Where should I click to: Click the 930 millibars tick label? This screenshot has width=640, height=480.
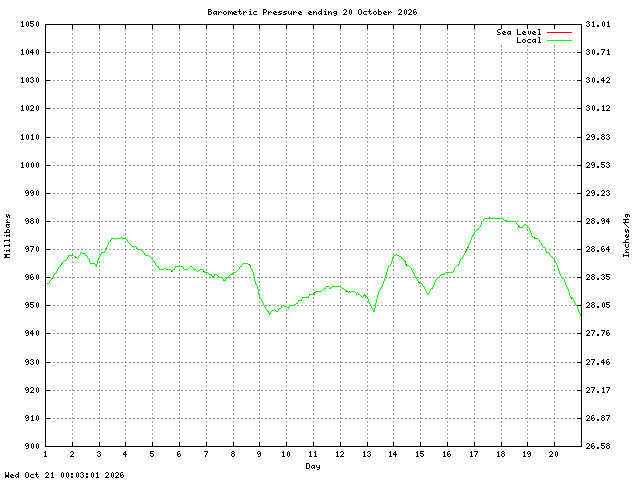[x=32, y=362]
